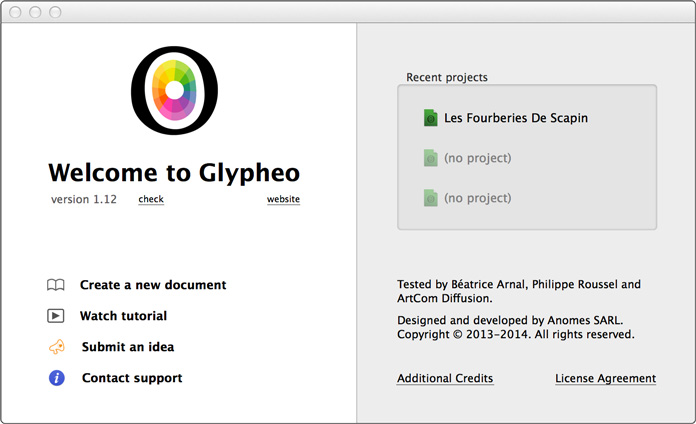The height and width of the screenshot is (424, 696).
Task: Click the blue info icon
Action: [57, 378]
